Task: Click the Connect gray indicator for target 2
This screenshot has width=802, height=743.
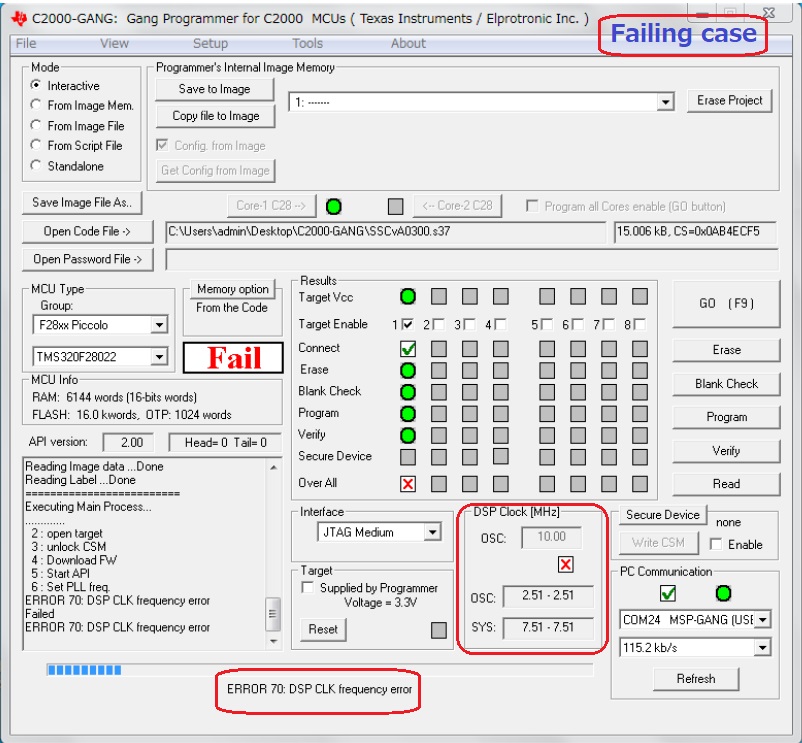Action: (438, 349)
